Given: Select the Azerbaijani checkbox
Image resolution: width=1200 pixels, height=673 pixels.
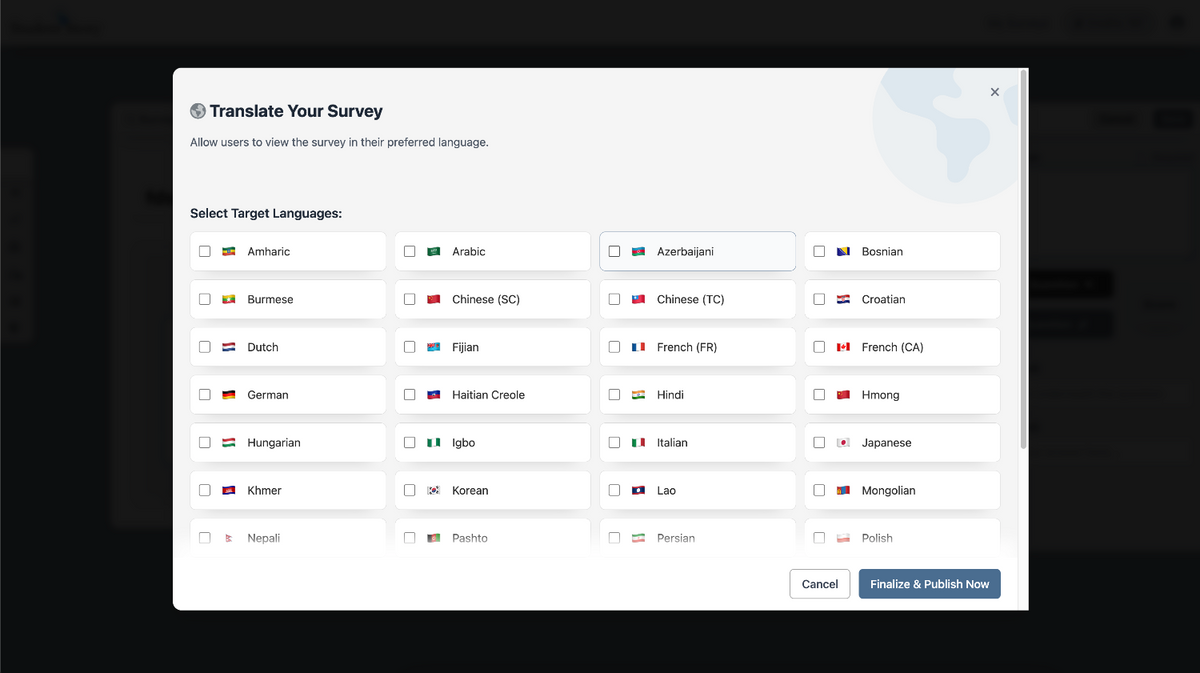Looking at the screenshot, I should pyautogui.click(x=614, y=251).
